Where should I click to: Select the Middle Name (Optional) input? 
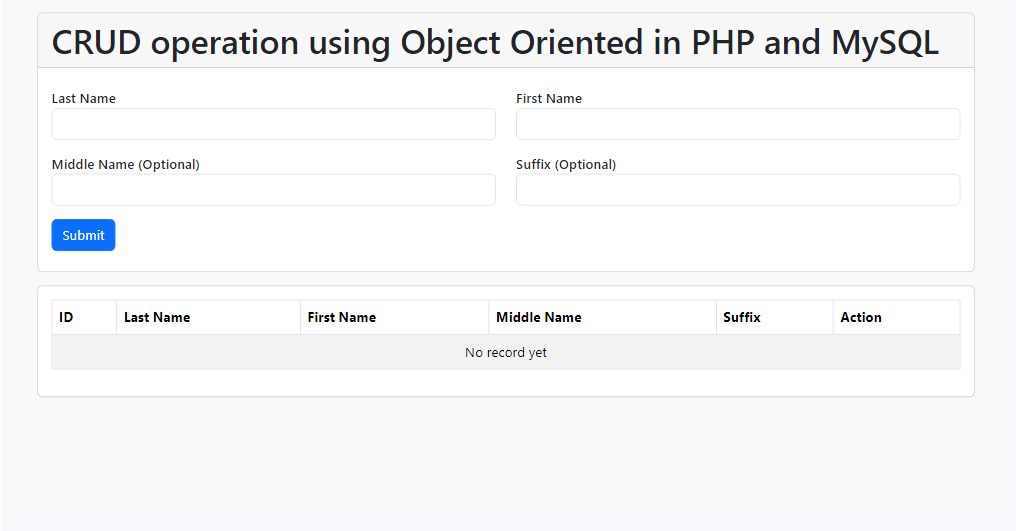pos(273,190)
